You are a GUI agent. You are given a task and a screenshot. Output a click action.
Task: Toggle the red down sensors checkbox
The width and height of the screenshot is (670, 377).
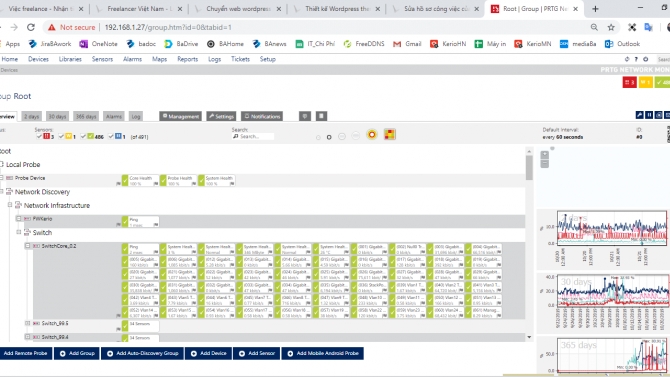(x=39, y=136)
